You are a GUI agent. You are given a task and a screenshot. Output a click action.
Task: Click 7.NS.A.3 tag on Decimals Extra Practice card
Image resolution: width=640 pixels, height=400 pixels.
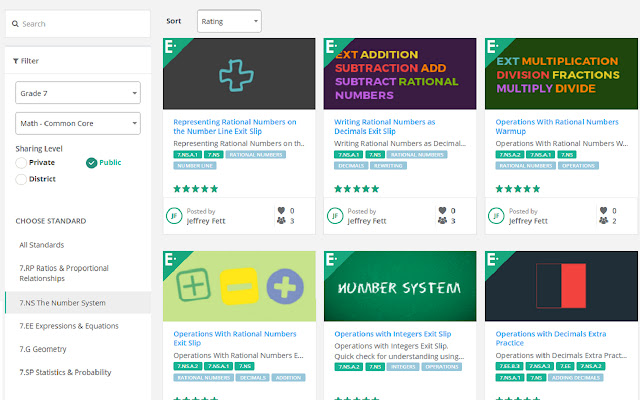tap(540, 367)
